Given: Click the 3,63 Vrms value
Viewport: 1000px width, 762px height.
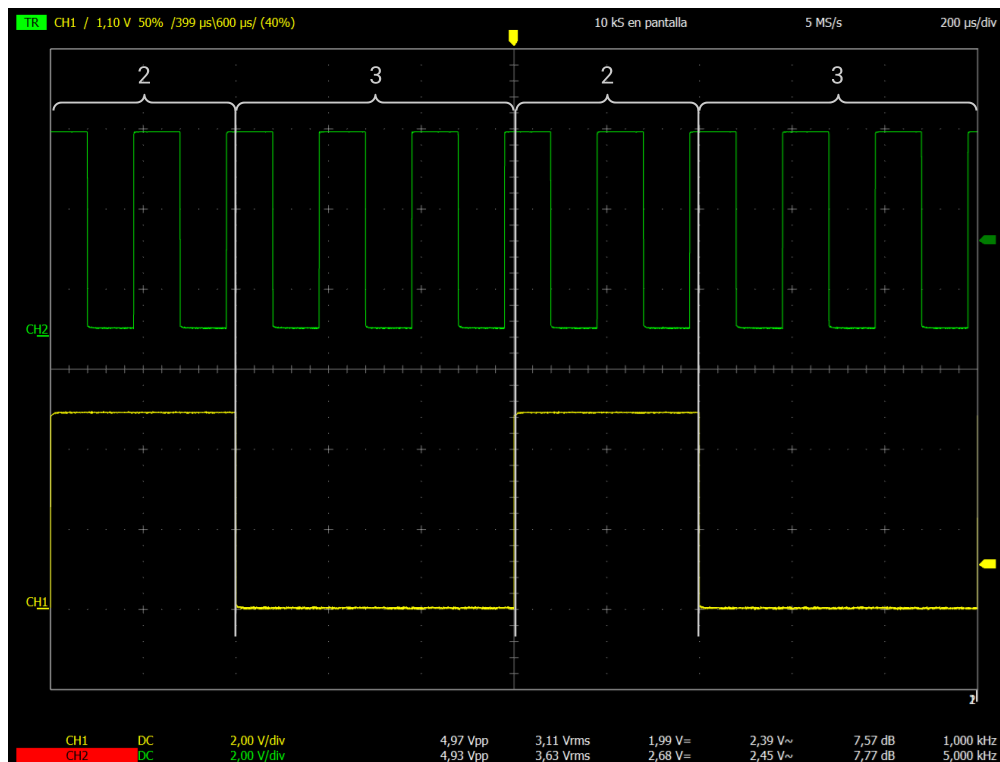Looking at the screenshot, I should 562,756.
